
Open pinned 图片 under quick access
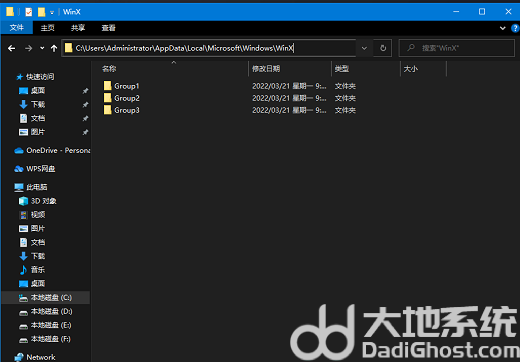[x=32, y=132]
